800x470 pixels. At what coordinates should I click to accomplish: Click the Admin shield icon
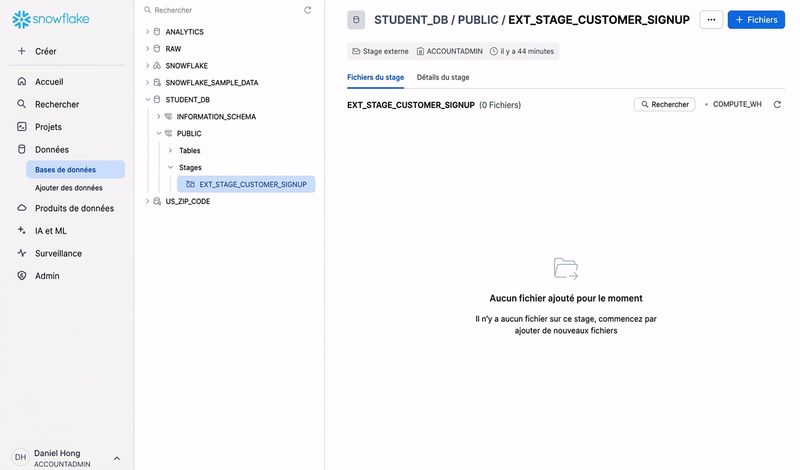click(x=21, y=276)
